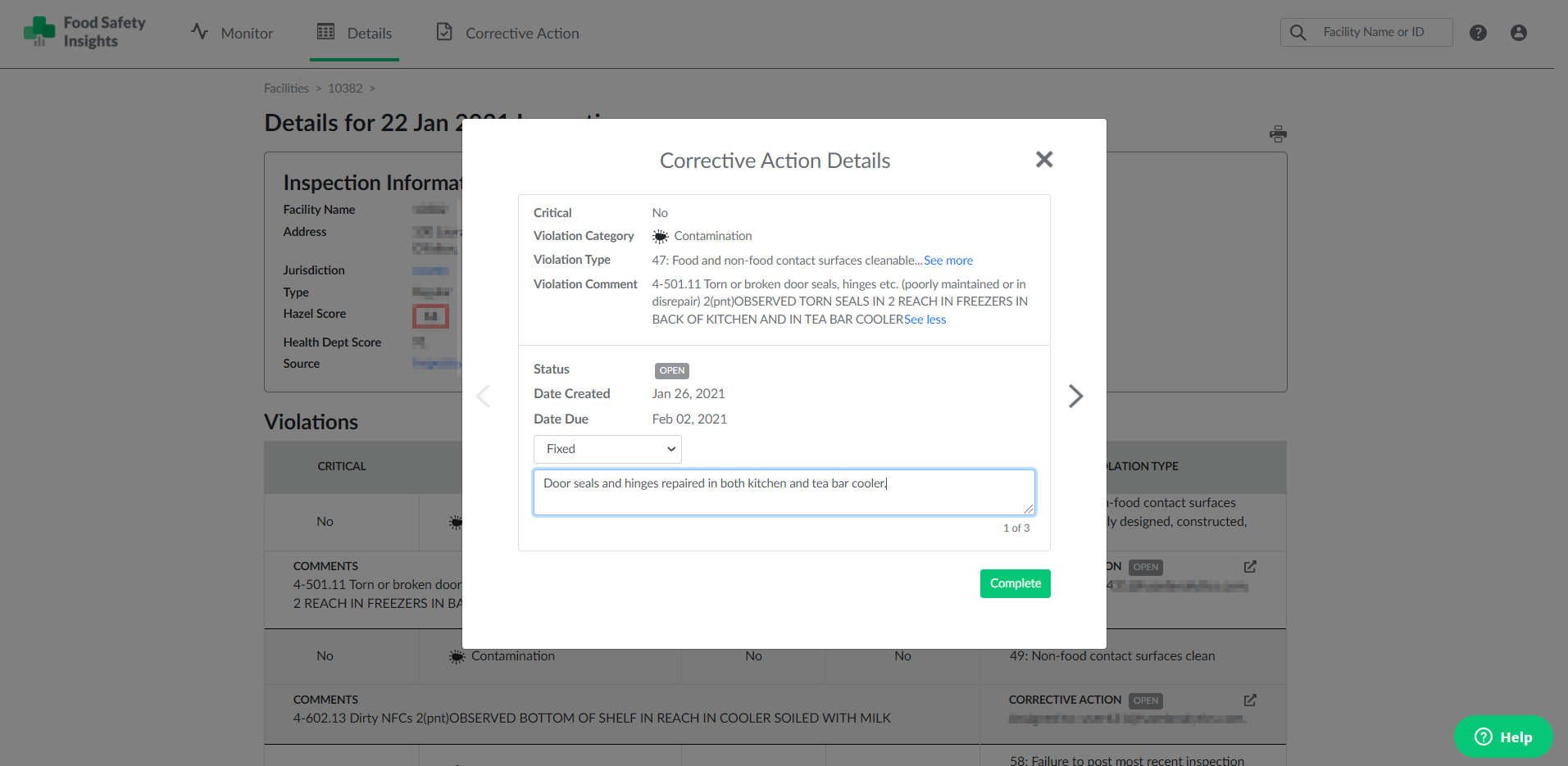Open the help question mark icon
This screenshot has height=766, width=1568.
coord(1478,32)
